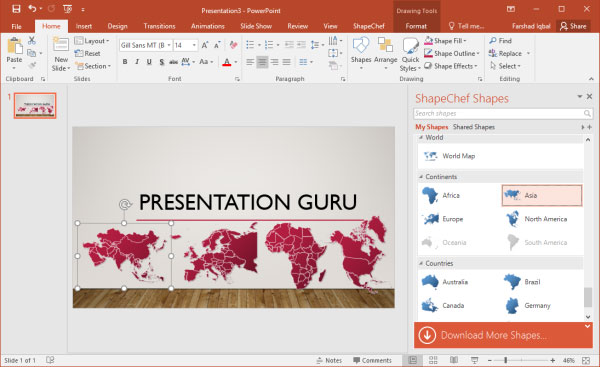Apply red font color
This screenshot has height=367, width=600.
227,62
